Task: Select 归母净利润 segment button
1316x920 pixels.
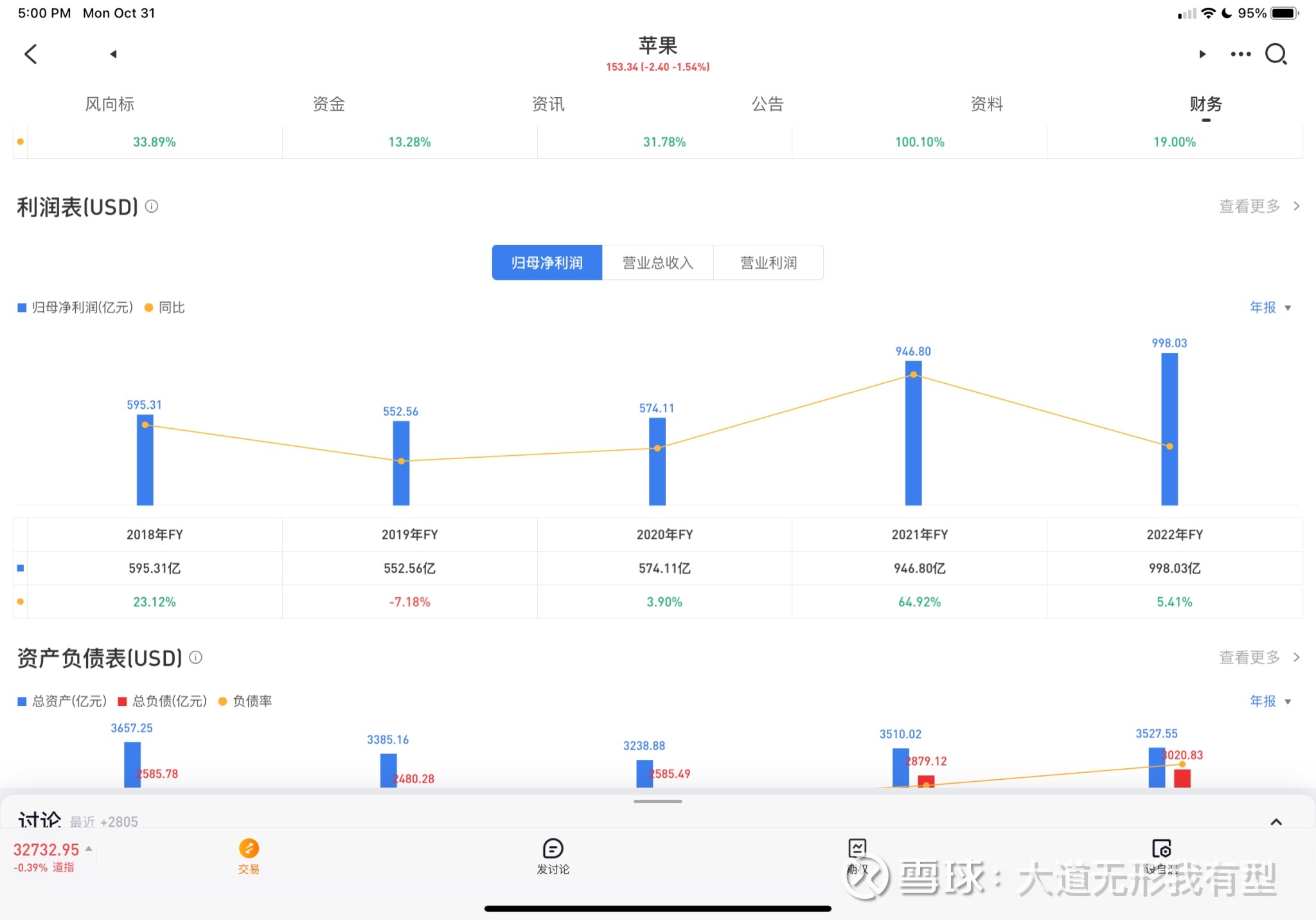Action: [x=547, y=262]
